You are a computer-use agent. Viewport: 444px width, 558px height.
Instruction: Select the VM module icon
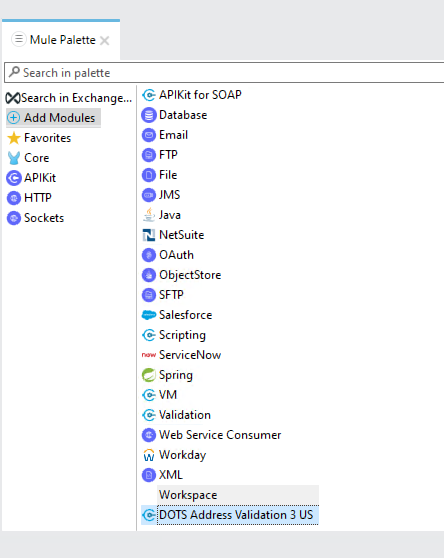(149, 395)
